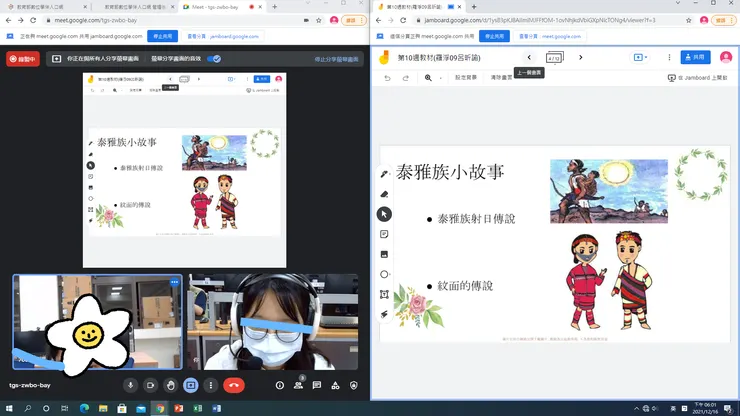Open the Meet activities panel
The width and height of the screenshot is (740, 416).
[x=335, y=386]
